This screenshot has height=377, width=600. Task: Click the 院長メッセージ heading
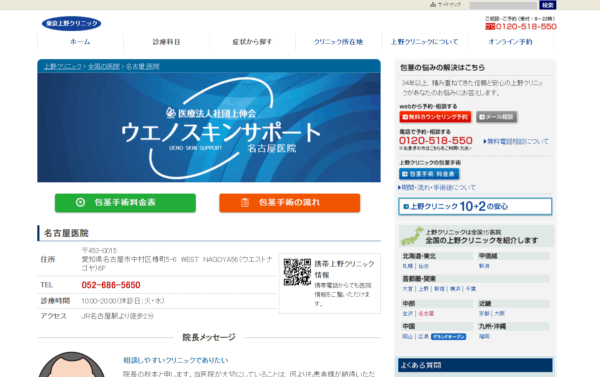(x=209, y=338)
